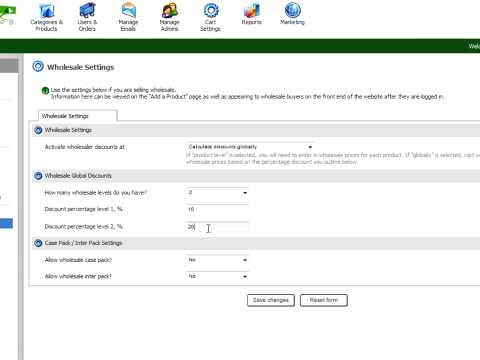Click the Wholesale Global Discounts heading text
The width and height of the screenshot is (480, 360).
coord(78,176)
